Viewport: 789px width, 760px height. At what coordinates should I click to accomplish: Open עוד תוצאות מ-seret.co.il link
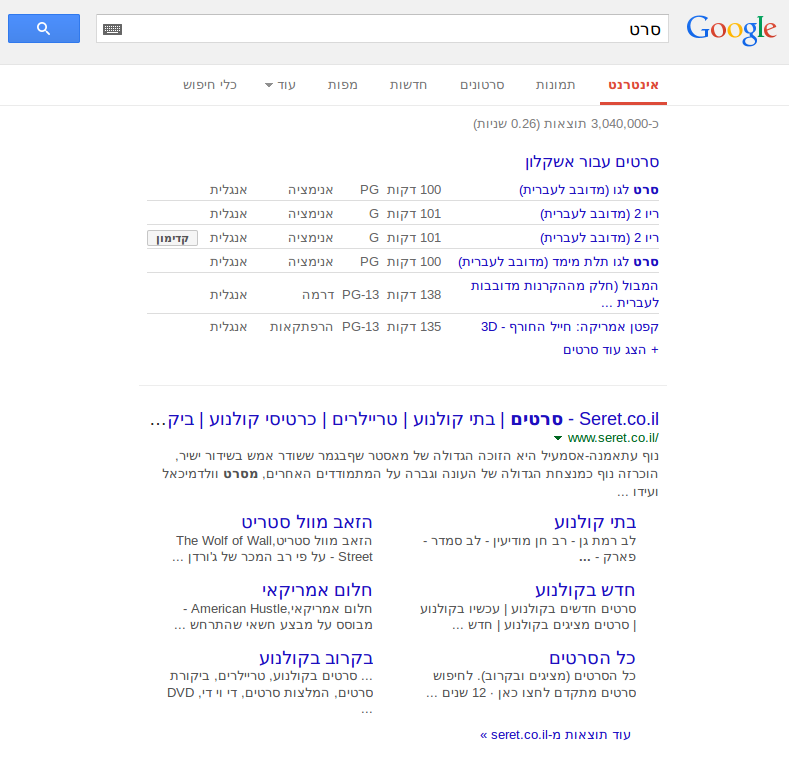coord(556,735)
